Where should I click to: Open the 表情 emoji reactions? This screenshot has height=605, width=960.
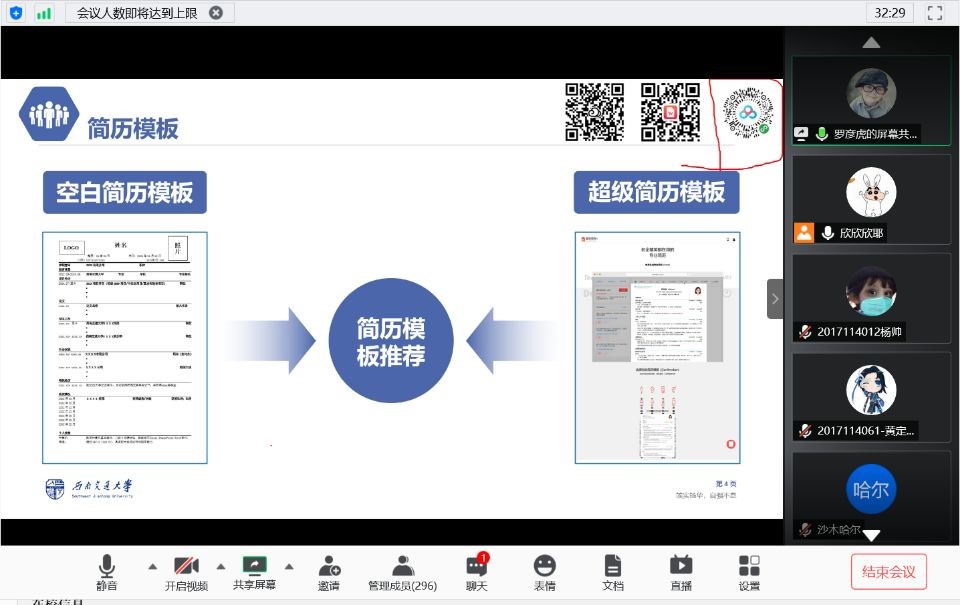pyautogui.click(x=544, y=573)
